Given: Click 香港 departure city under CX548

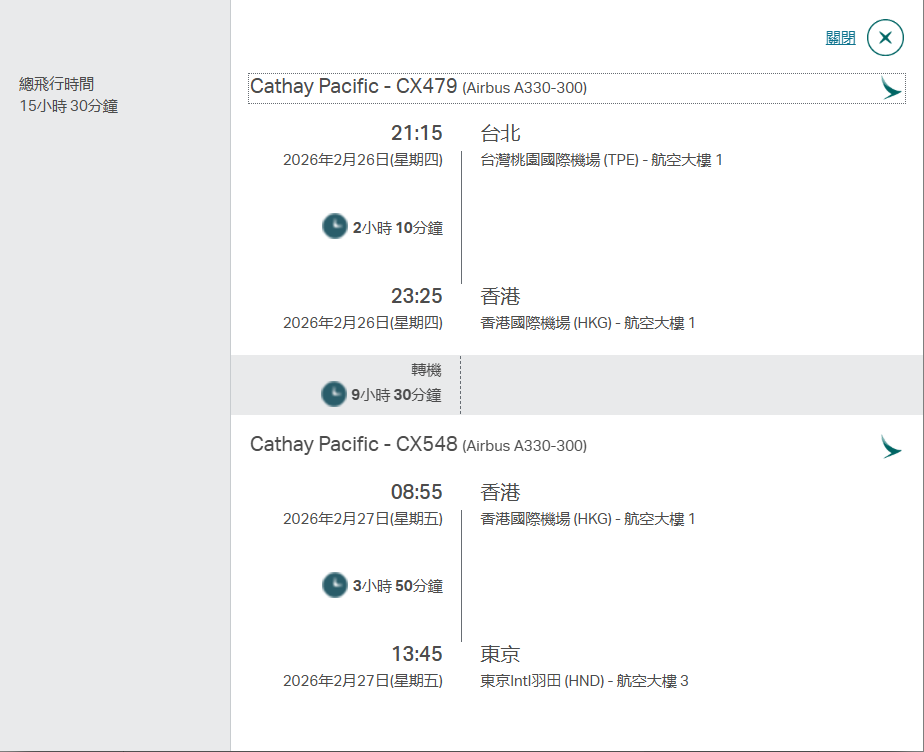Looking at the screenshot, I should 500,492.
